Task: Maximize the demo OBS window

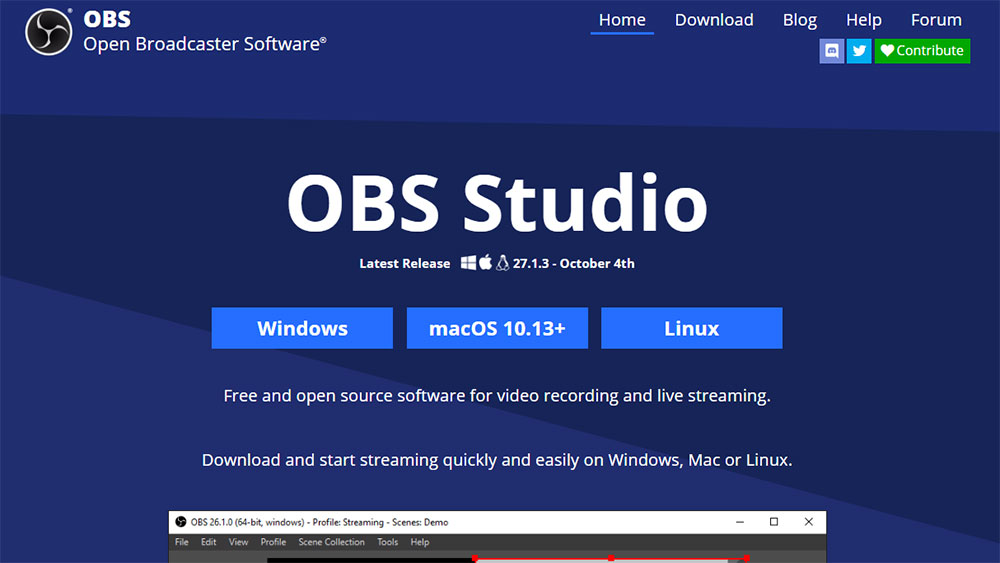Action: [774, 522]
